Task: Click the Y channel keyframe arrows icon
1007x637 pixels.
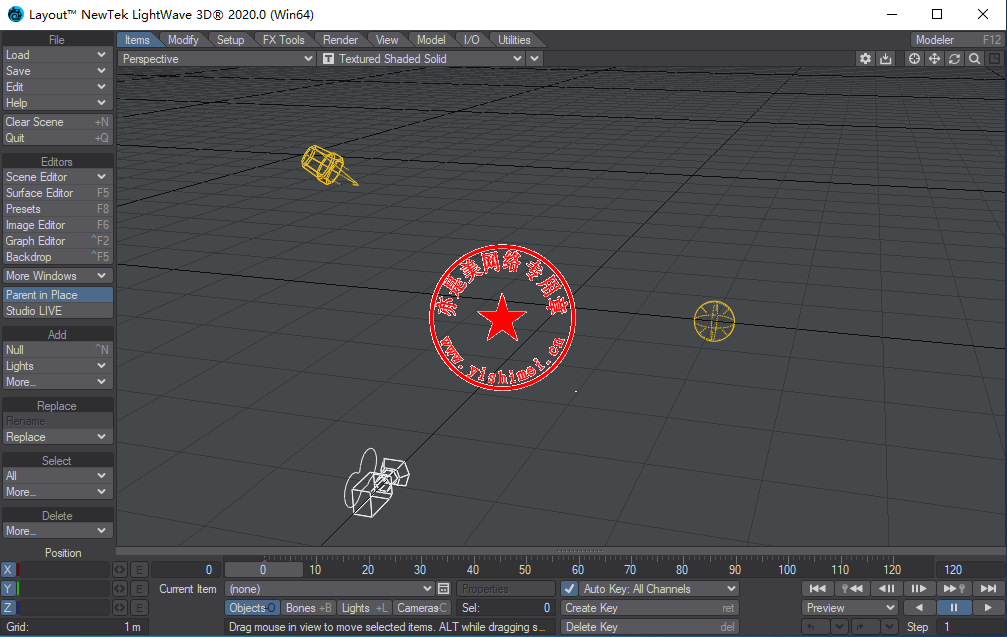Action: click(x=119, y=589)
